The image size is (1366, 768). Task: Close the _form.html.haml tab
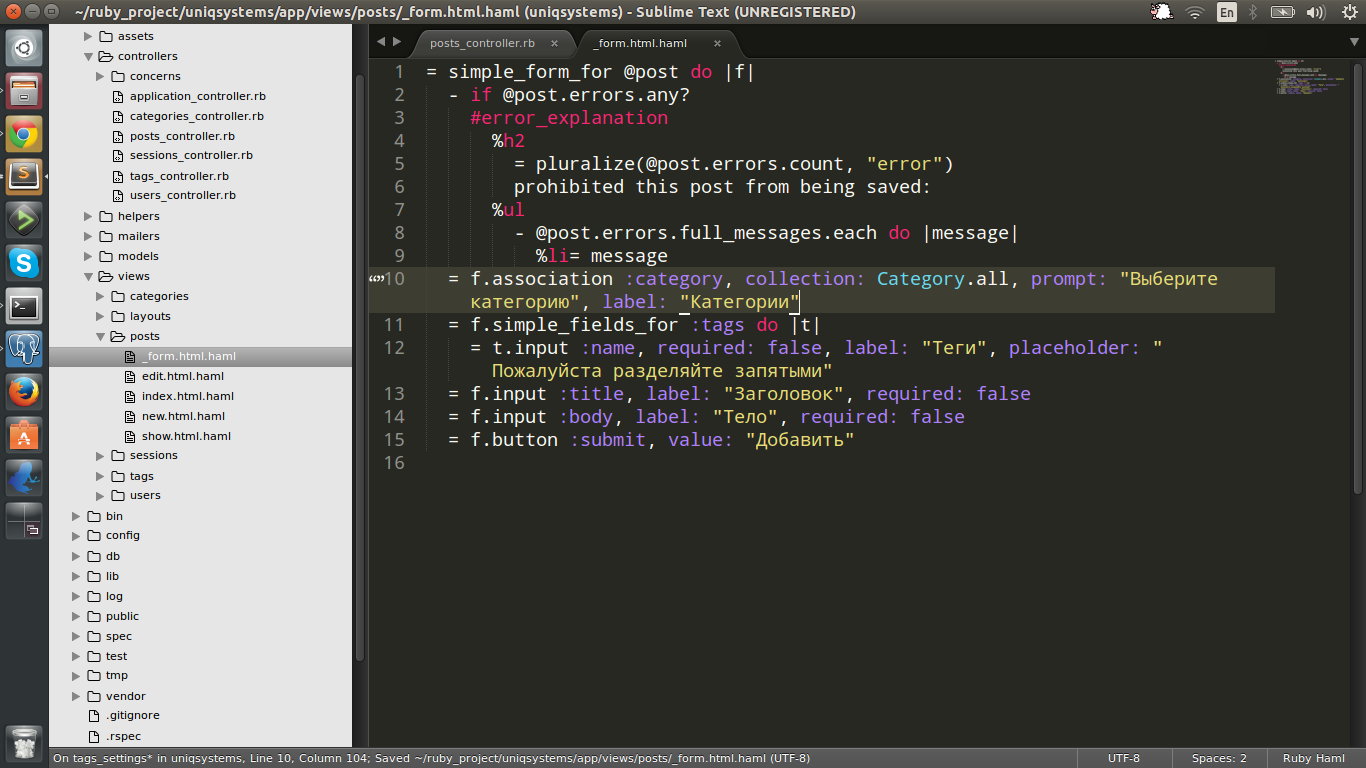click(717, 44)
